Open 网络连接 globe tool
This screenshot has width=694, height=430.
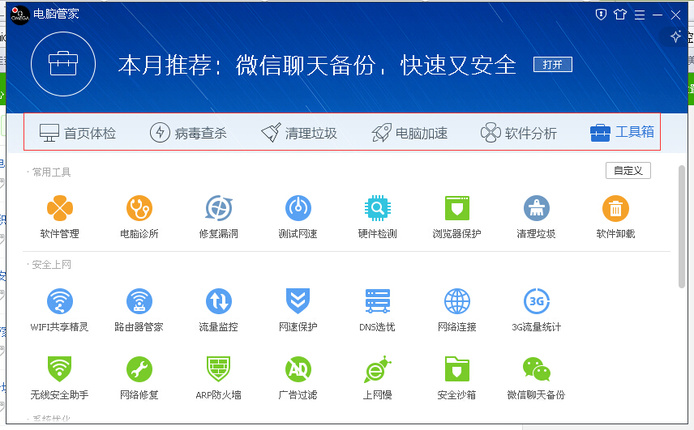(x=457, y=310)
